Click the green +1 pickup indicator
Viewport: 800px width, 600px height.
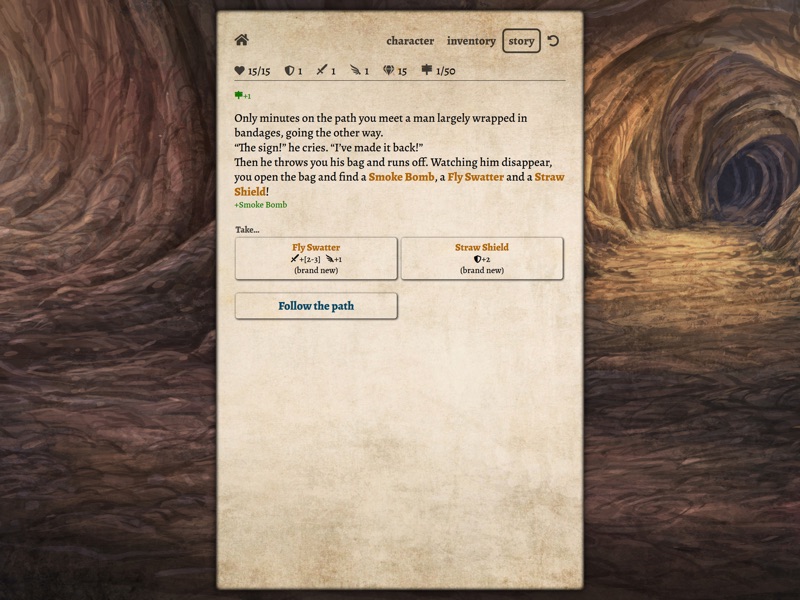click(x=238, y=95)
